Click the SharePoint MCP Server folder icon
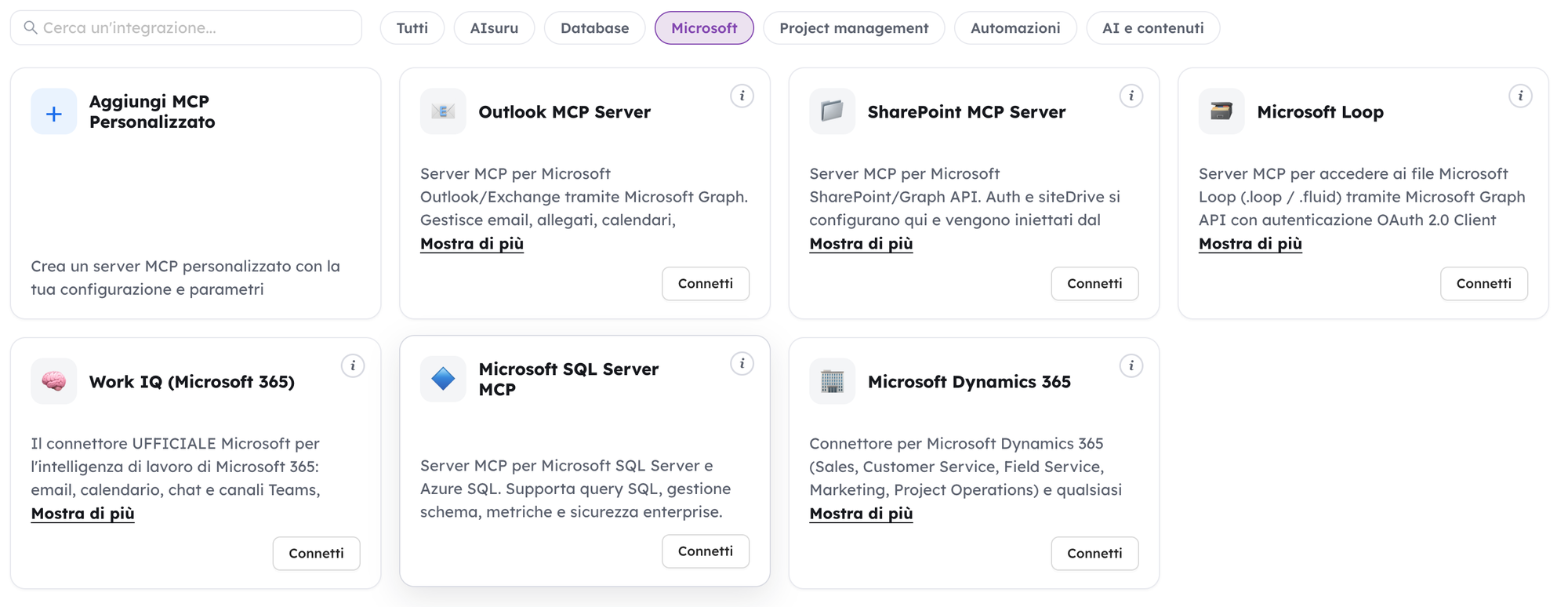Screen dimensions: 1568x607 (x=832, y=111)
